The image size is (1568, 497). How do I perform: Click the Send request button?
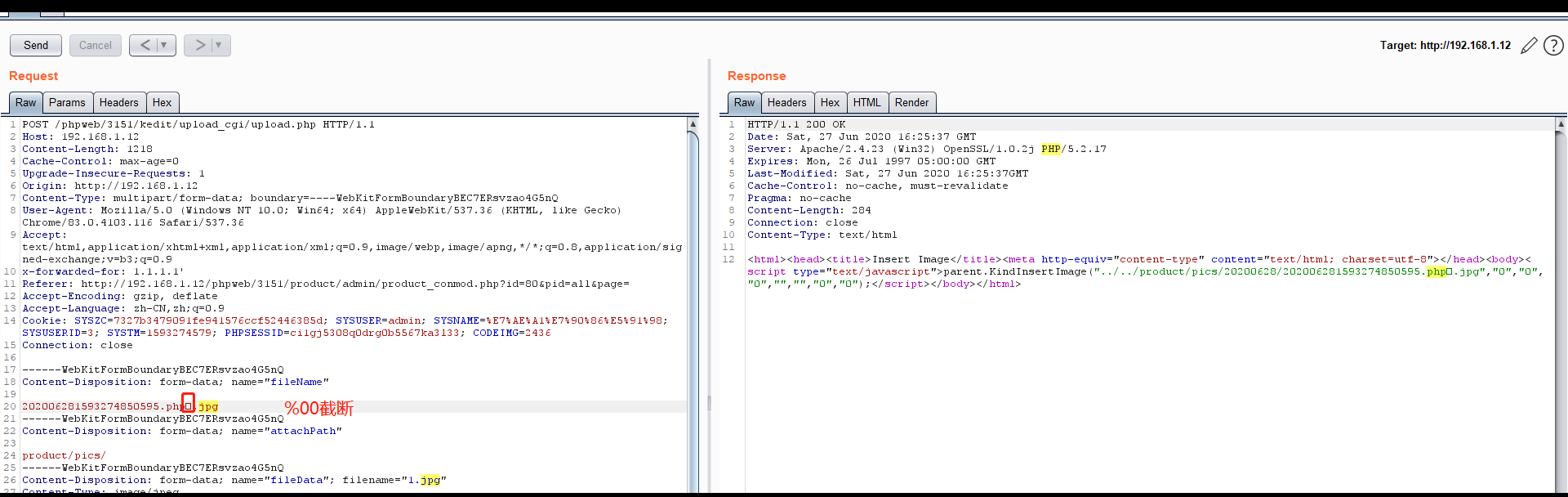coord(36,45)
